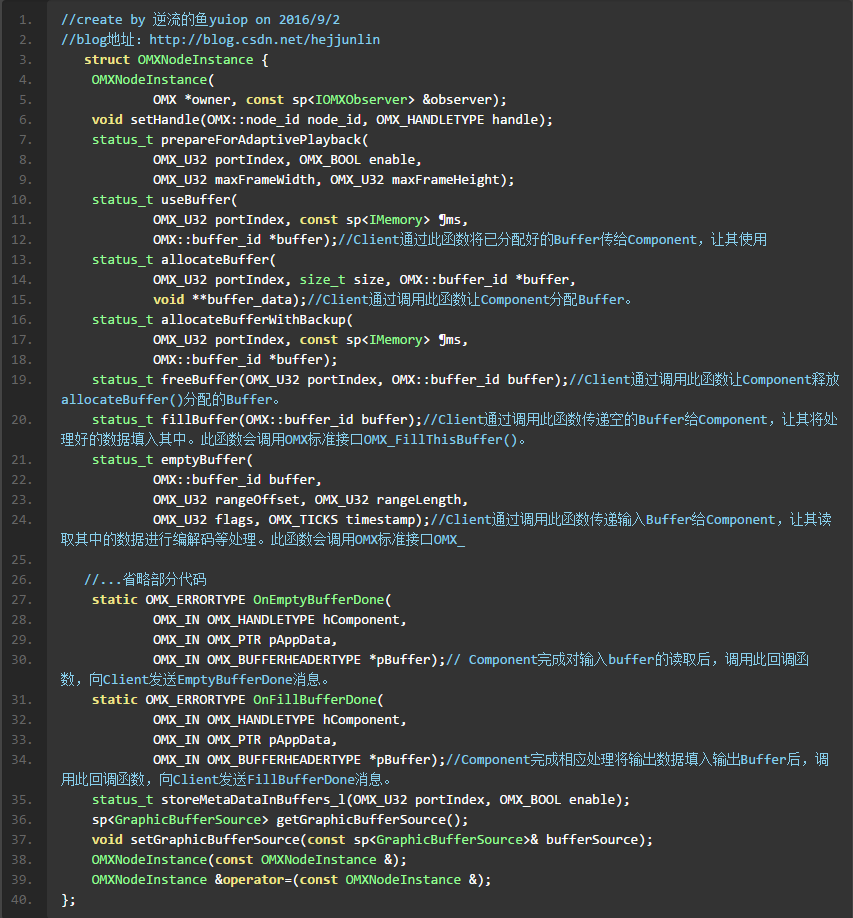Image resolution: width=853 pixels, height=918 pixels.
Task: Click the OMXNodeInstance constructor name on line 4
Action: [149, 80]
